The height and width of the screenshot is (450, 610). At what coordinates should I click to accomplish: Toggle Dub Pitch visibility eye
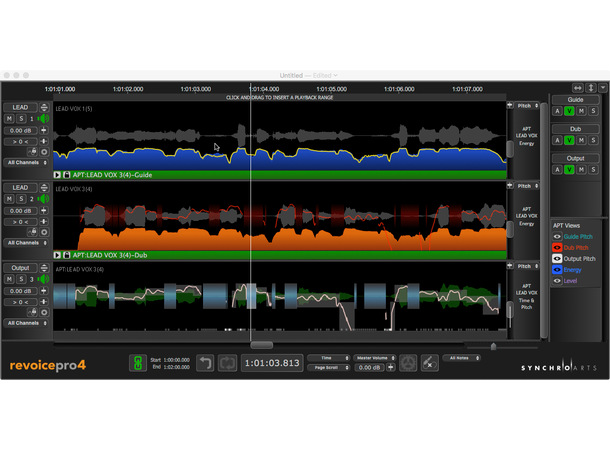coord(557,247)
